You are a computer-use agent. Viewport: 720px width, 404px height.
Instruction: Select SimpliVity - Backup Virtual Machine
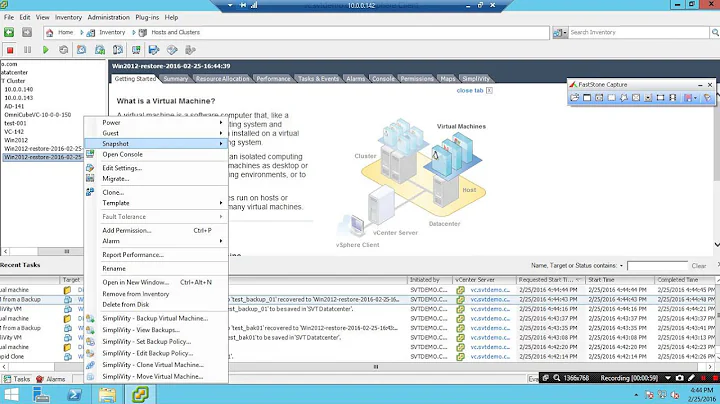[155, 318]
